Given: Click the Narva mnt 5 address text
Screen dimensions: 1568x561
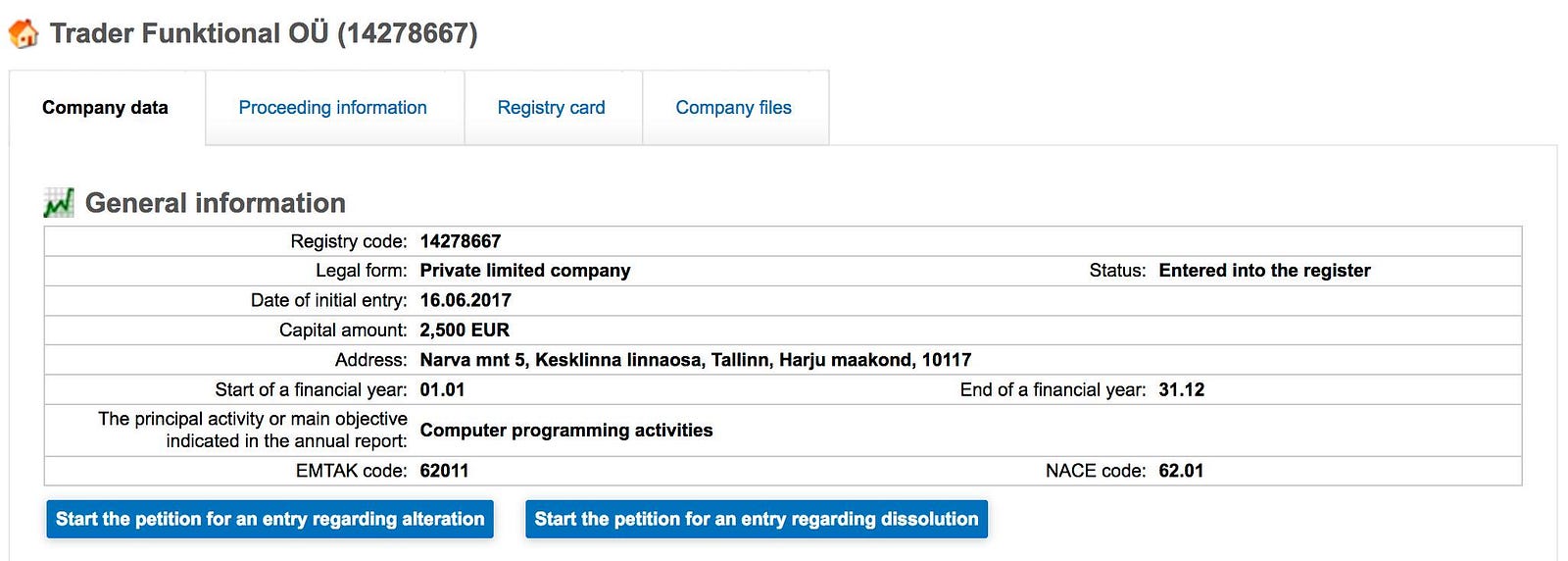Looking at the screenshot, I should pos(695,360).
